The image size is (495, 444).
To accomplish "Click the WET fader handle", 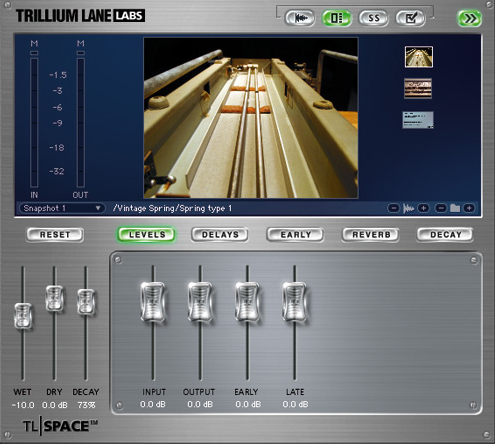I will 23,316.
